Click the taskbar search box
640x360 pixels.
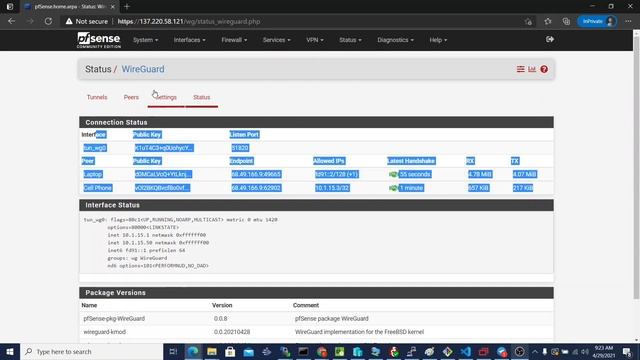[x=92, y=351]
